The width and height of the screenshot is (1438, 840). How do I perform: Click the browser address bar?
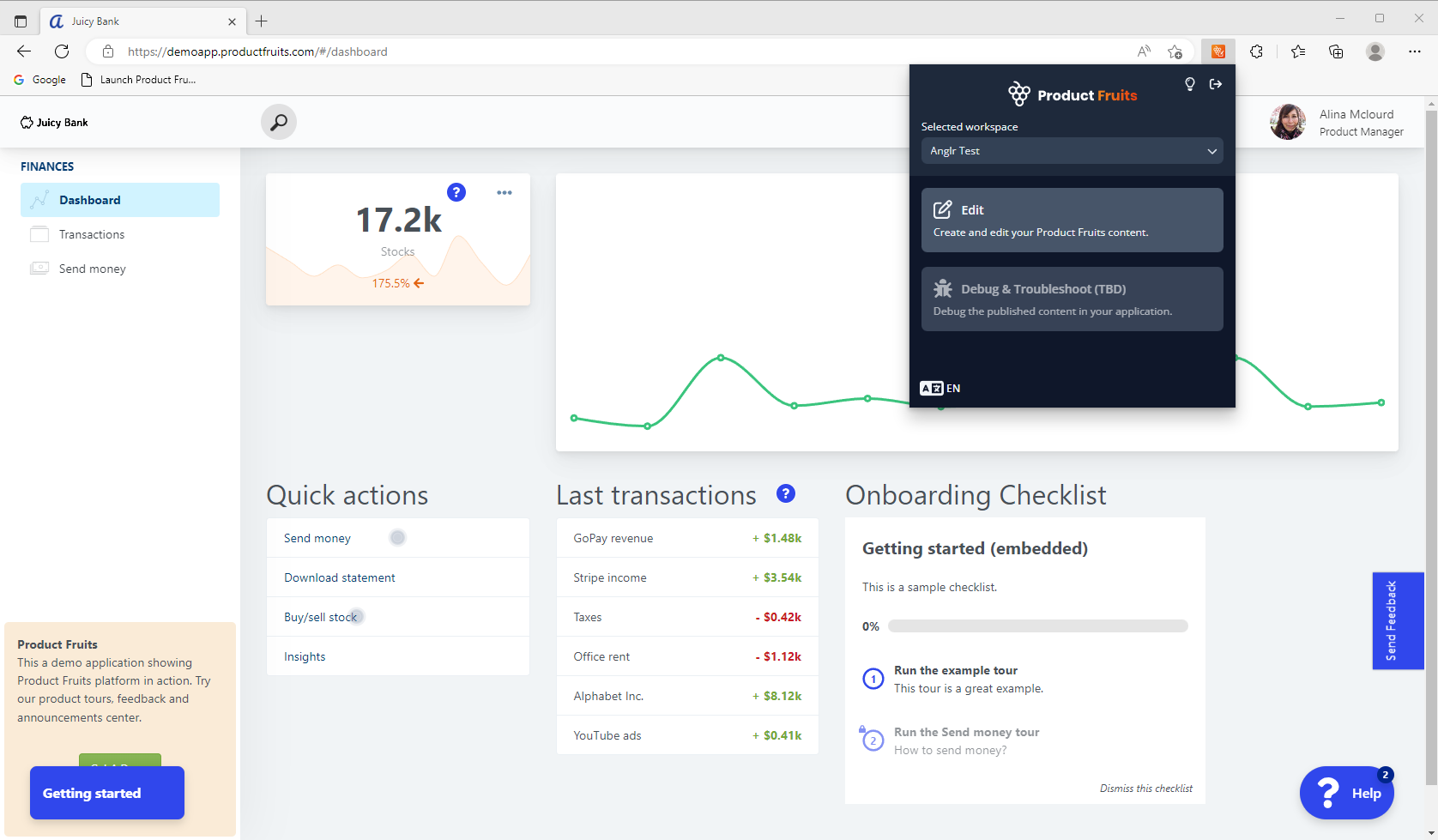pyautogui.click(x=601, y=51)
